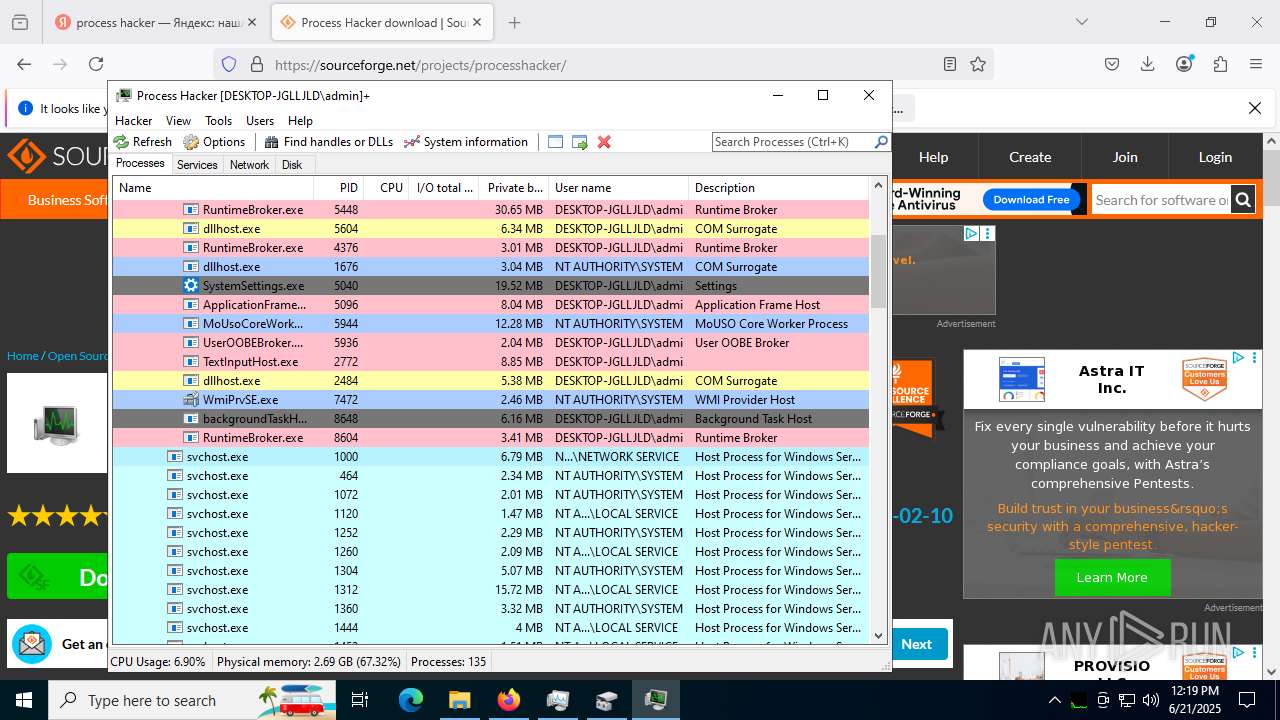Viewport: 1280px width, 720px height.
Task: Select the MoUsoCoreWork... process row
Action: (490, 324)
